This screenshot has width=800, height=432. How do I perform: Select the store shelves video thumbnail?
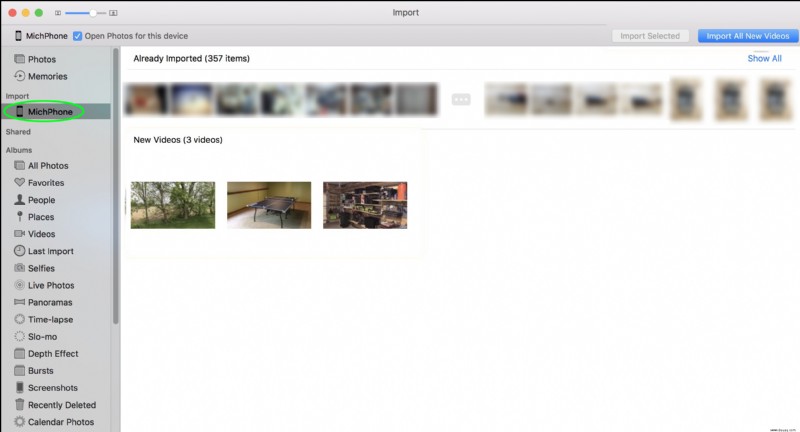coord(365,205)
